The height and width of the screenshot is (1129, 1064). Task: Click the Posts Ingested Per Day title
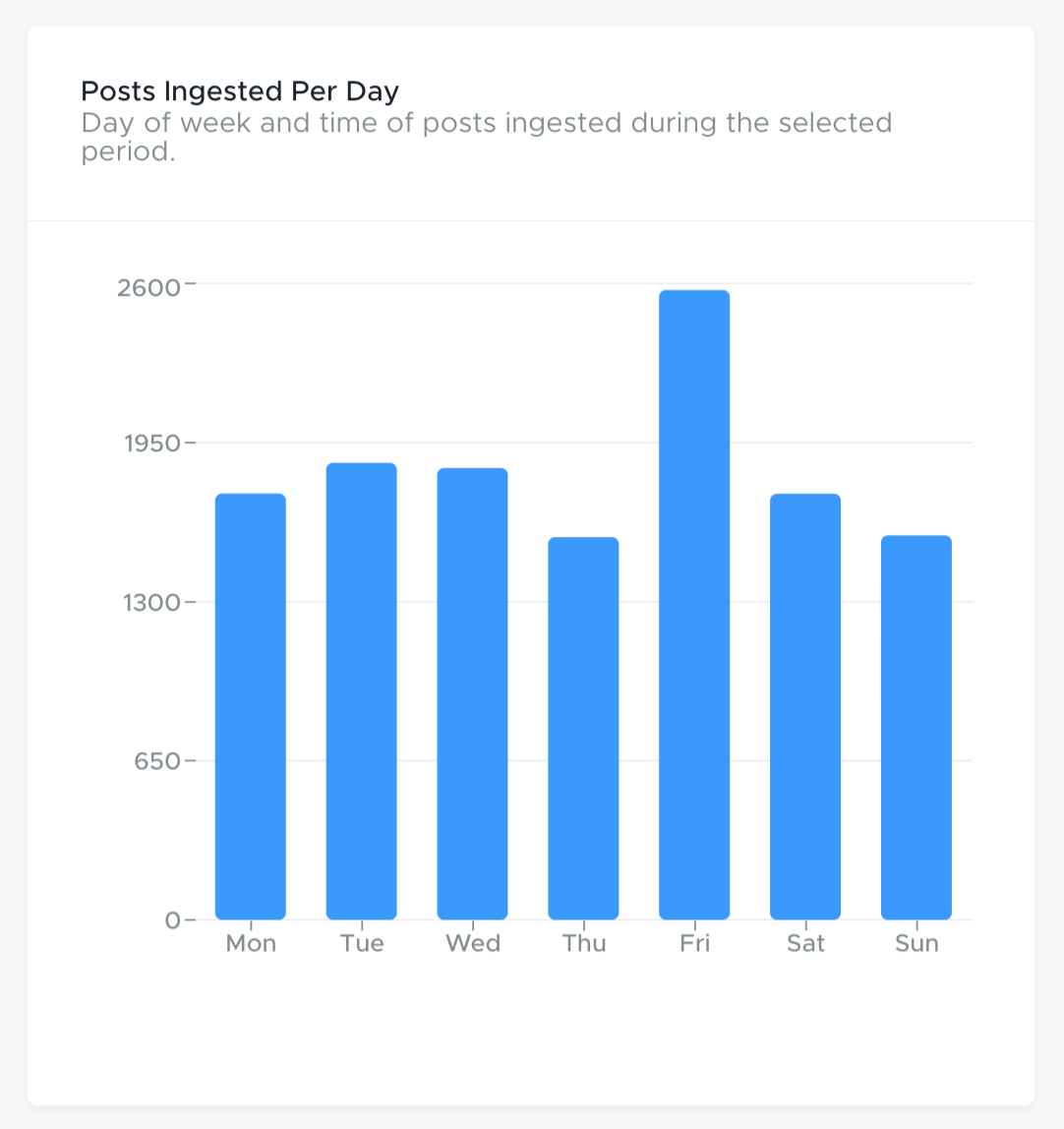(x=240, y=91)
